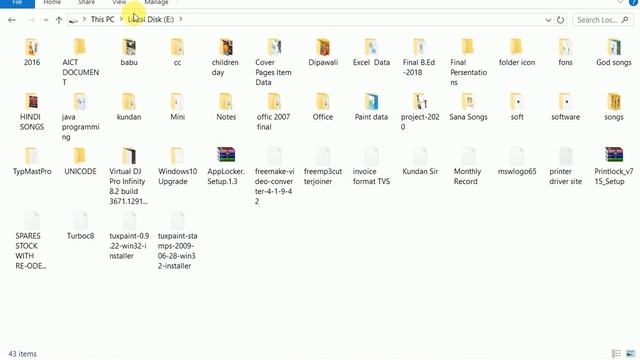This screenshot has height=360, width=640.
Task: Expand chevron after This PC breadcrumb
Action: pyautogui.click(x=121, y=19)
